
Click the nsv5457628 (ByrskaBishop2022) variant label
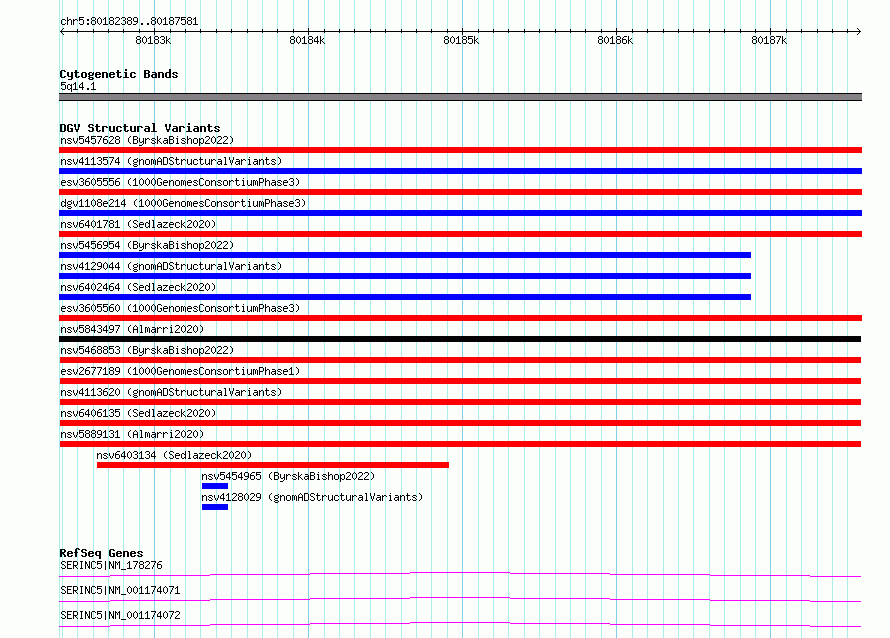147,140
